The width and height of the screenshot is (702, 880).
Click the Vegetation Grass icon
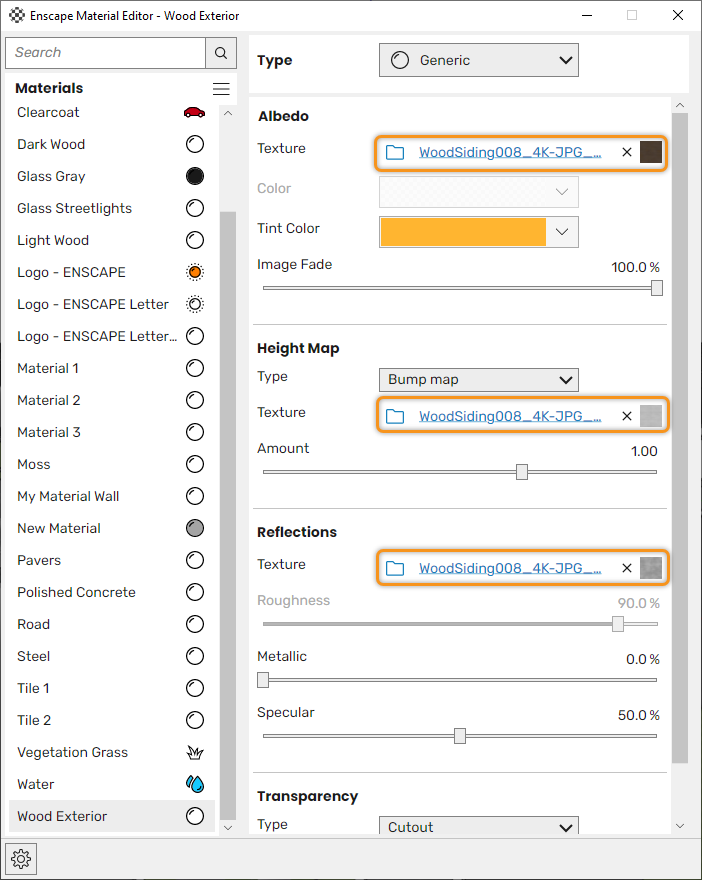(x=195, y=752)
